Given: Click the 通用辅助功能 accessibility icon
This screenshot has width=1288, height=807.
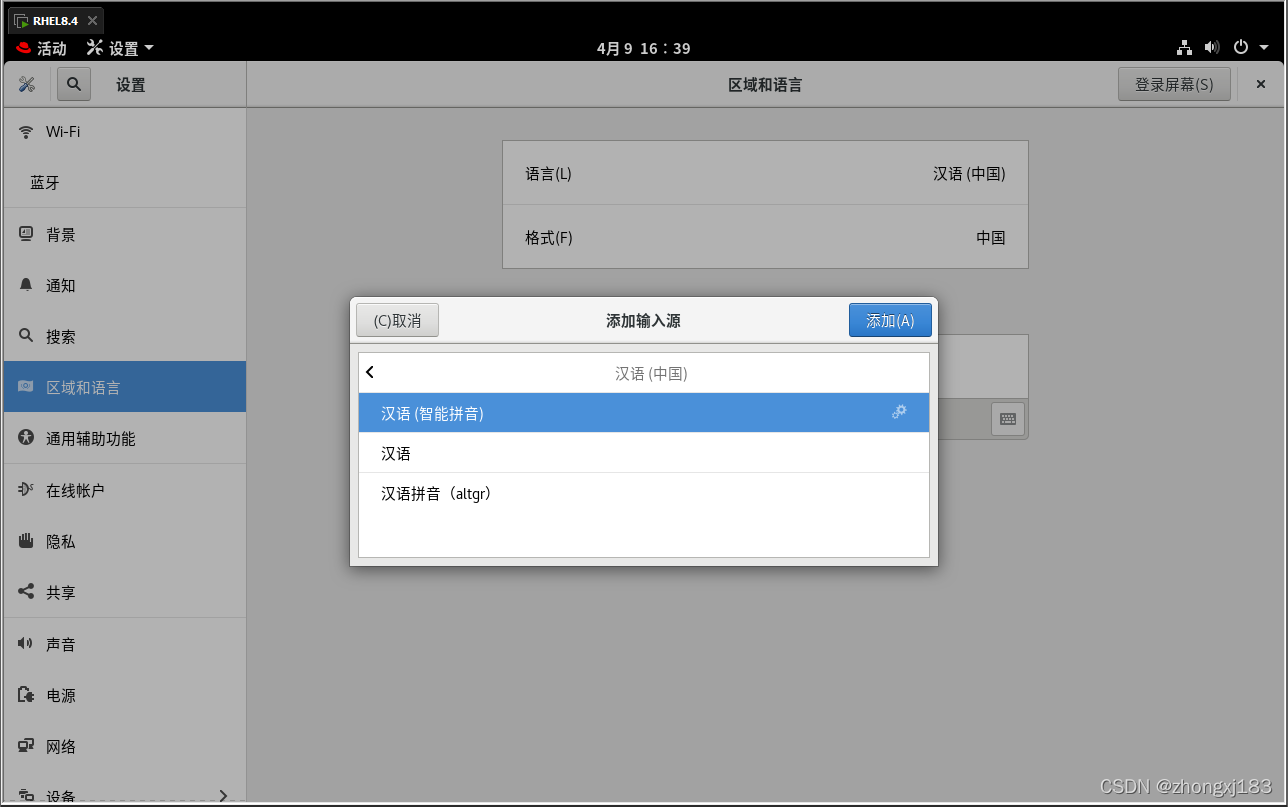Looking at the screenshot, I should [x=26, y=438].
